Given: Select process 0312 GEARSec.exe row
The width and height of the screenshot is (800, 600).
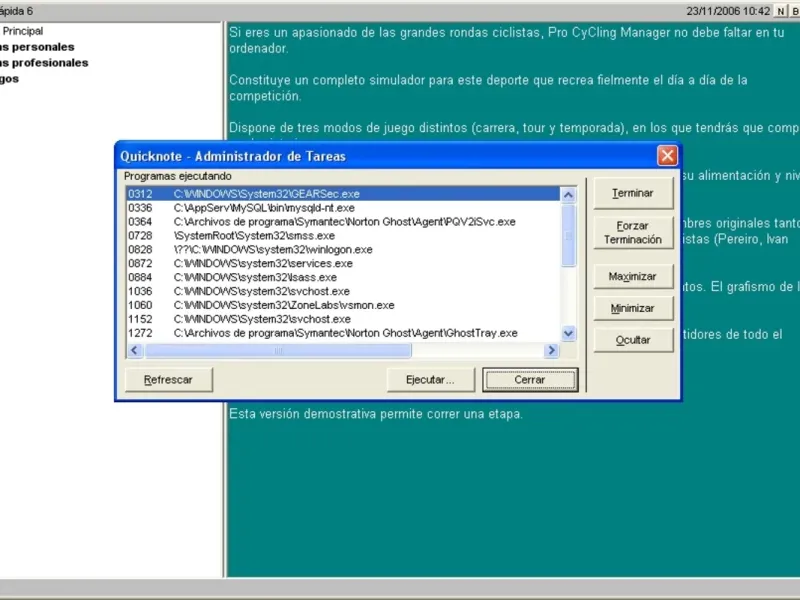Looking at the screenshot, I should tap(343, 194).
